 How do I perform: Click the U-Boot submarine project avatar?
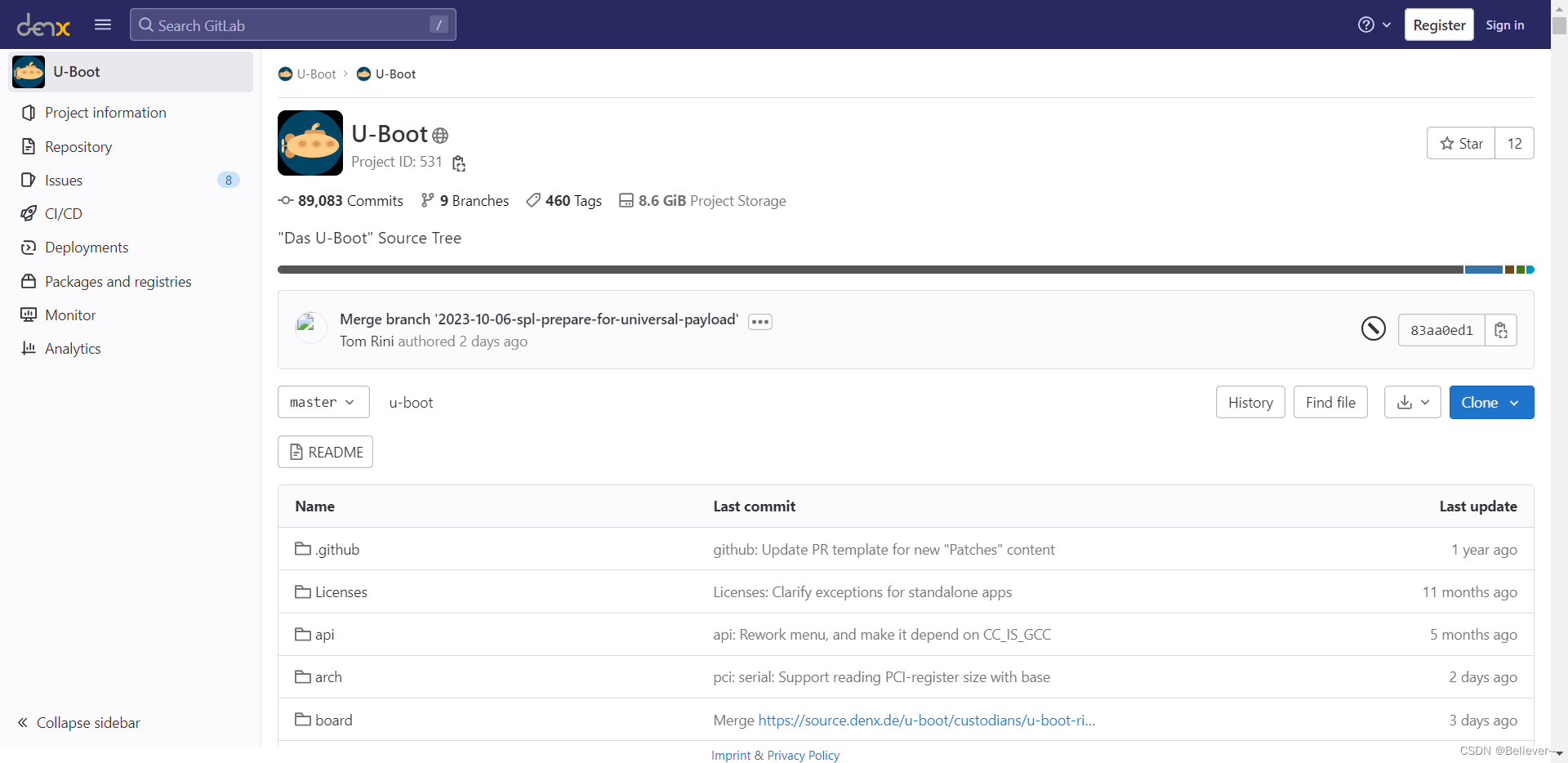[x=310, y=143]
